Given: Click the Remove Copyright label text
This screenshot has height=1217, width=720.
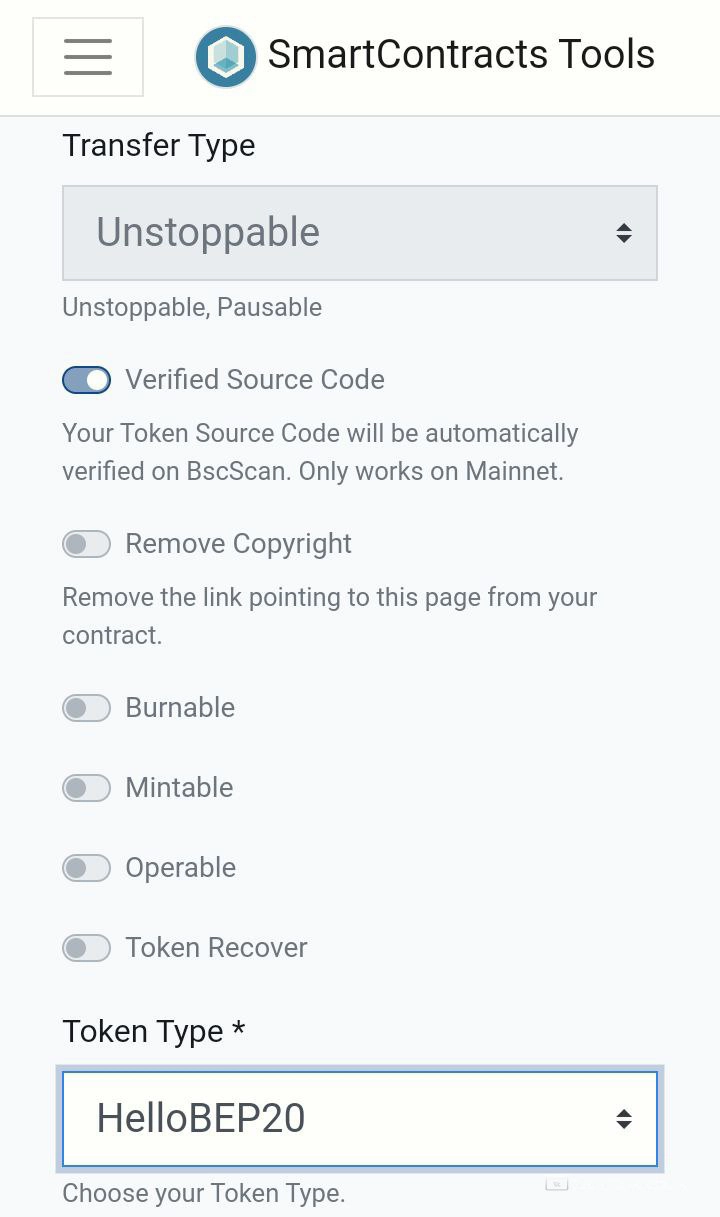Looking at the screenshot, I should pos(239,544).
